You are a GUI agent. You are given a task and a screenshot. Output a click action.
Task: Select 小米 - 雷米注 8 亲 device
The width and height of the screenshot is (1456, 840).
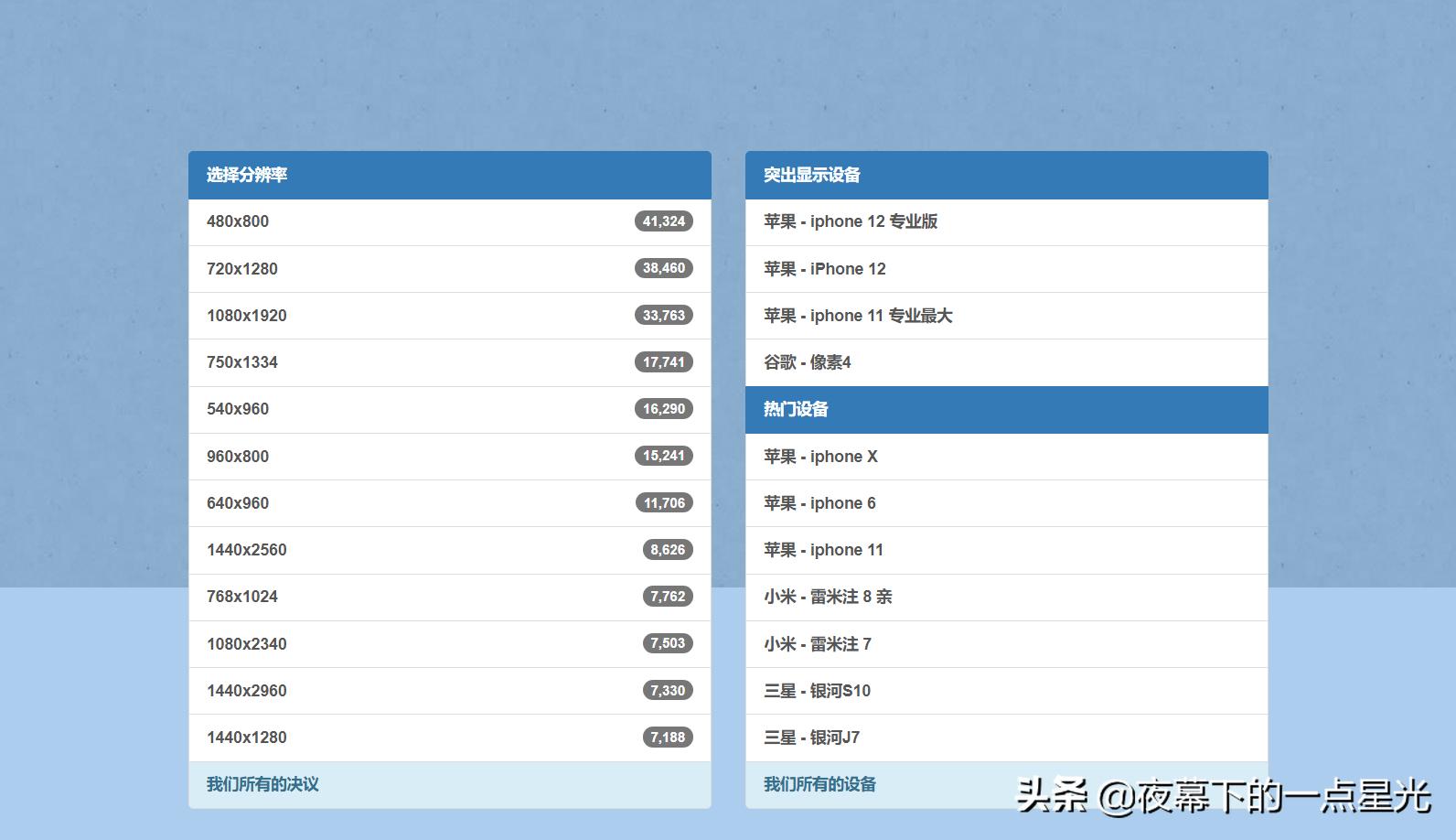tap(1007, 597)
